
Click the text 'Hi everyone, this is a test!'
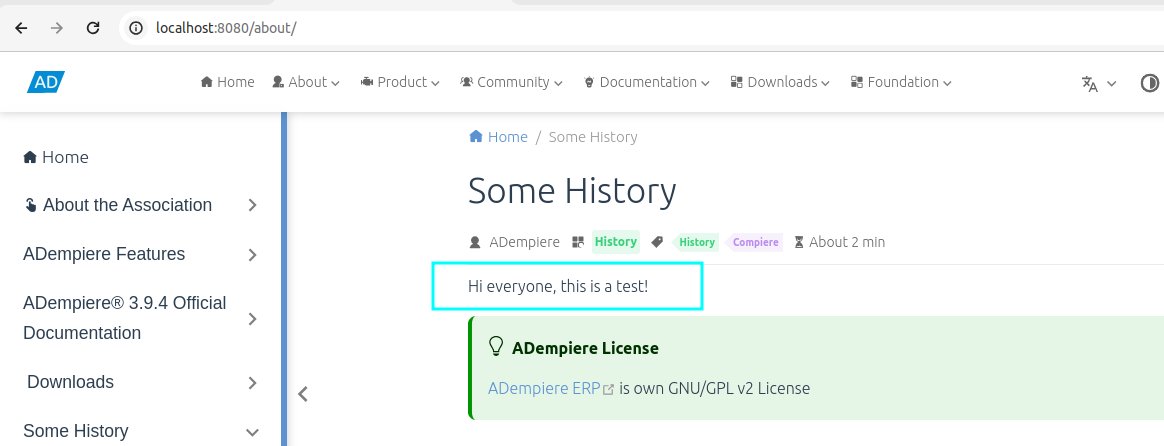558,286
